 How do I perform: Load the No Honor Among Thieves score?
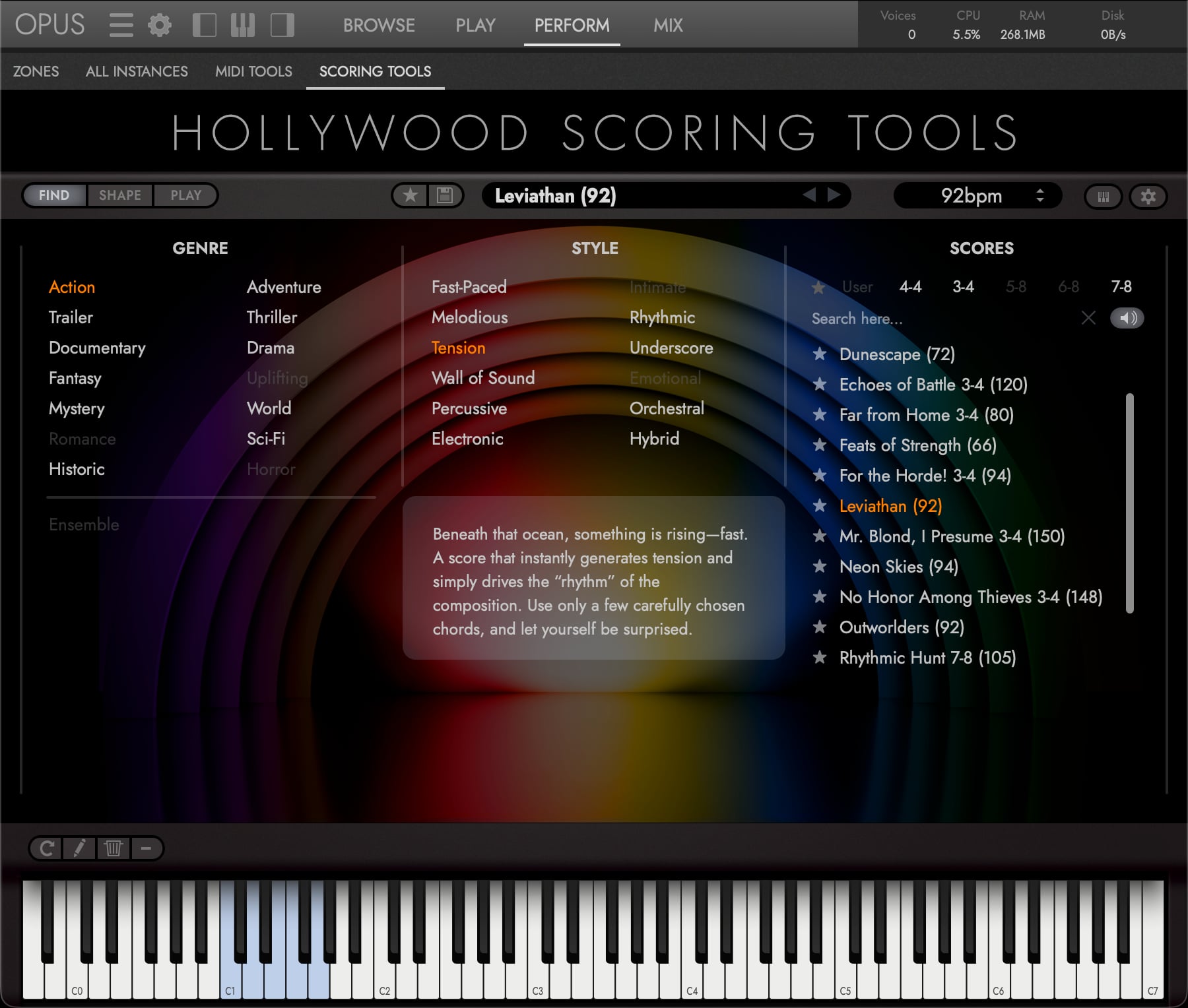(x=971, y=597)
